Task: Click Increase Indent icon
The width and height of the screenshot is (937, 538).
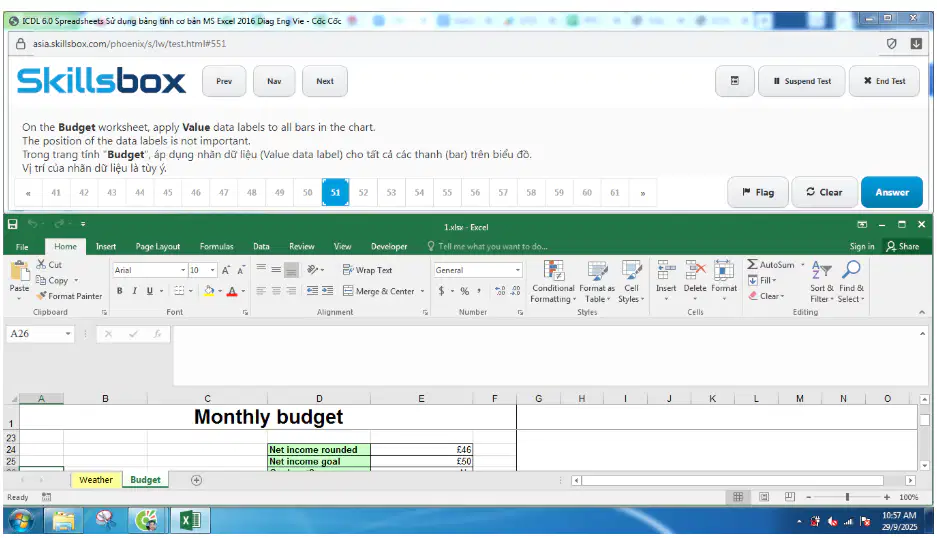Action: coord(327,291)
